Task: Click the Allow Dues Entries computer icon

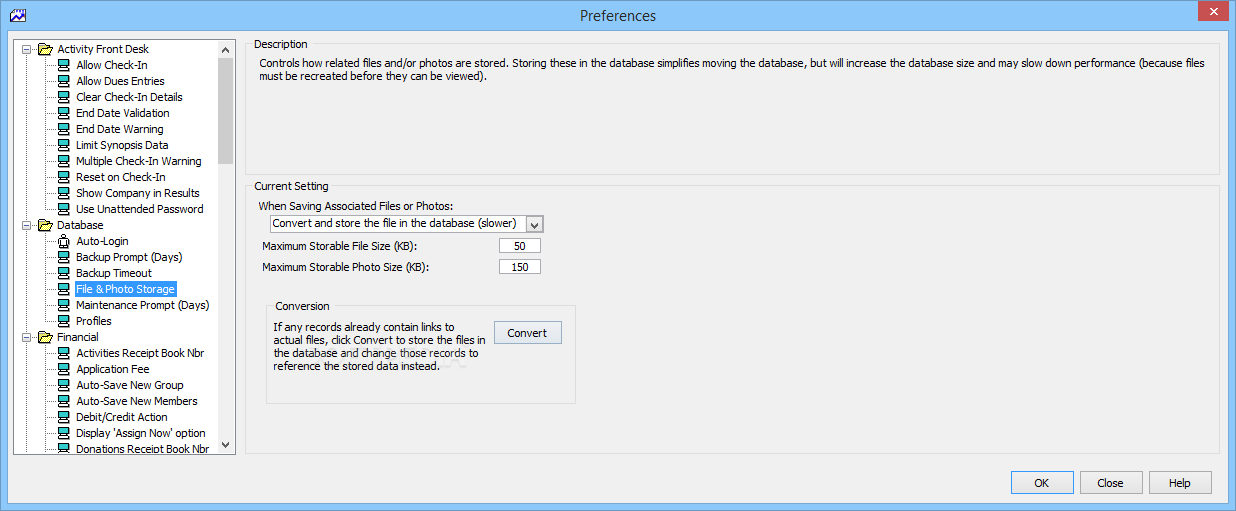Action: (x=63, y=81)
